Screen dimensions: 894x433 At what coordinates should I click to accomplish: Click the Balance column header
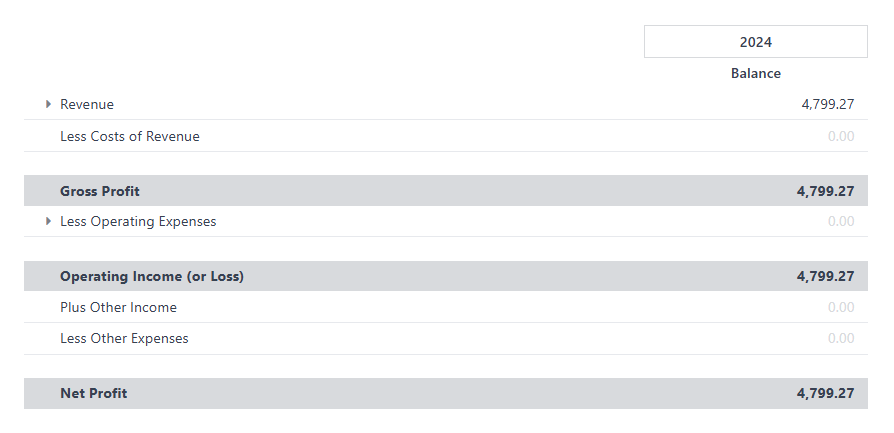pos(756,74)
